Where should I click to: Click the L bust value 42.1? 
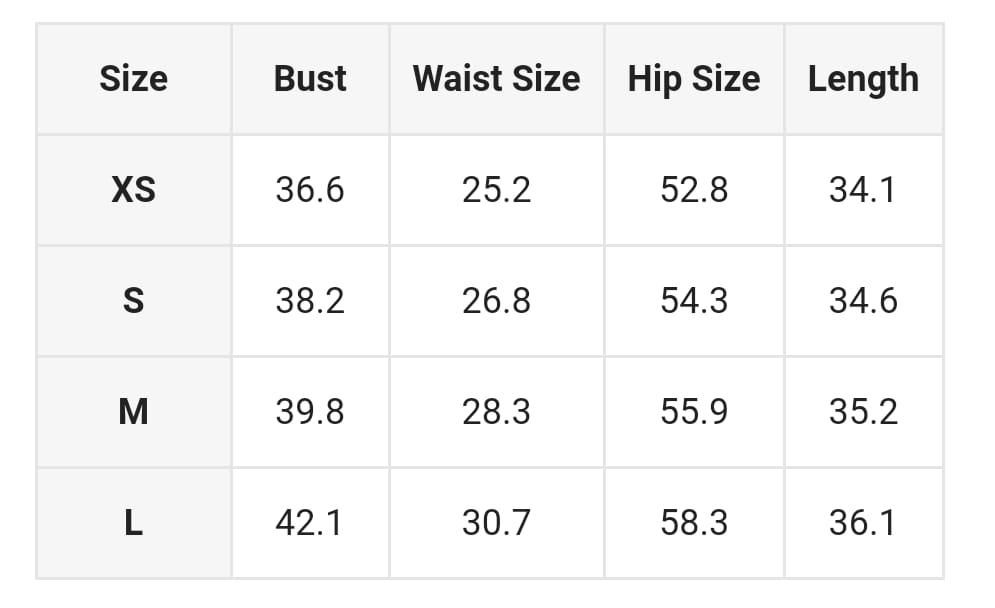(310, 522)
